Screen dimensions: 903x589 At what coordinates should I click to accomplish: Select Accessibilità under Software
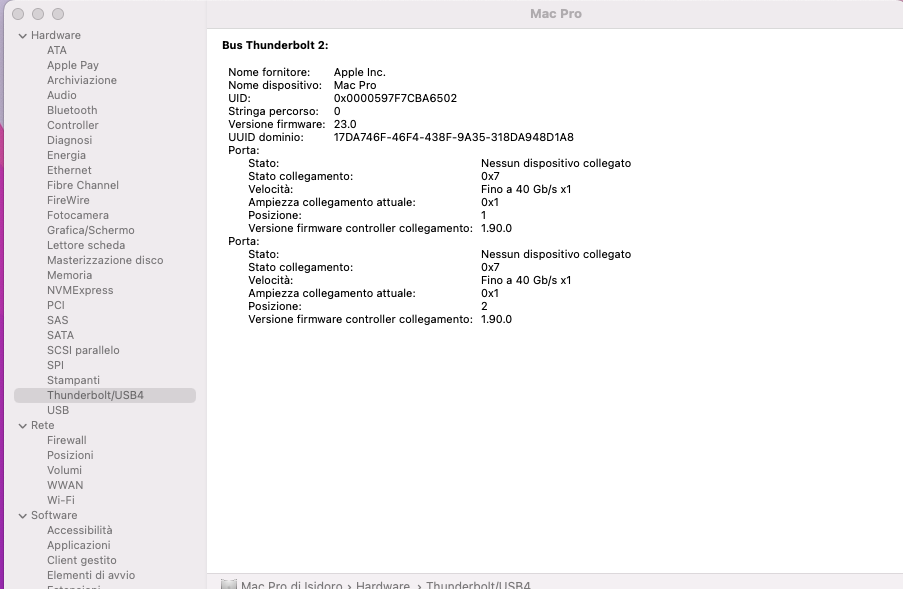[x=79, y=530]
